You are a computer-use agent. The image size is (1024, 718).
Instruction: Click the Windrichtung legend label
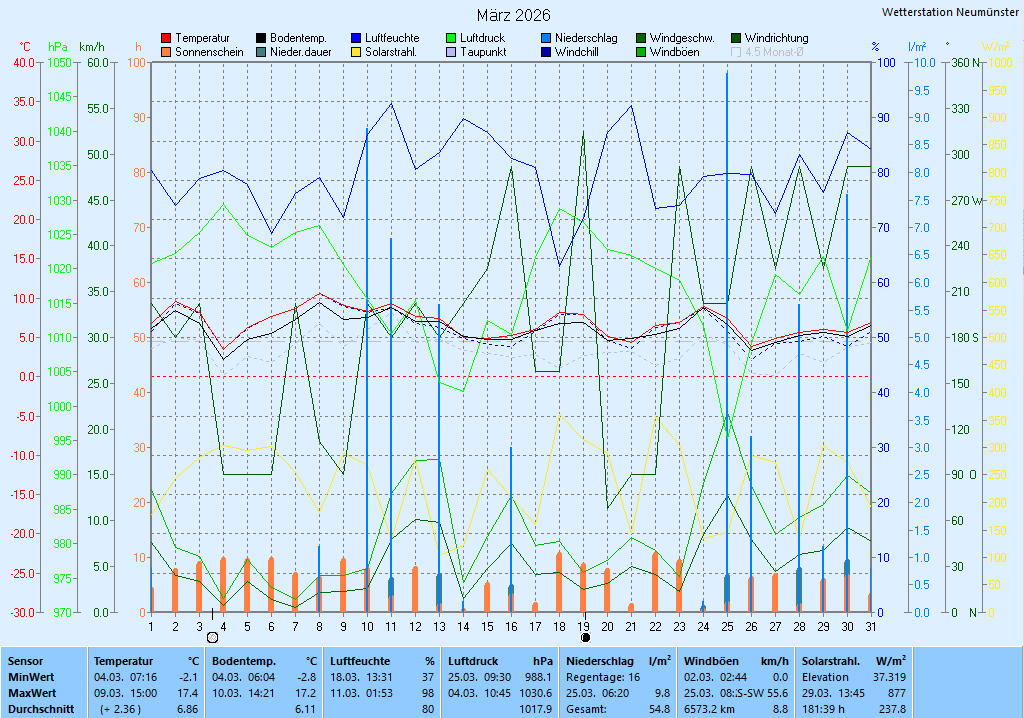point(776,38)
